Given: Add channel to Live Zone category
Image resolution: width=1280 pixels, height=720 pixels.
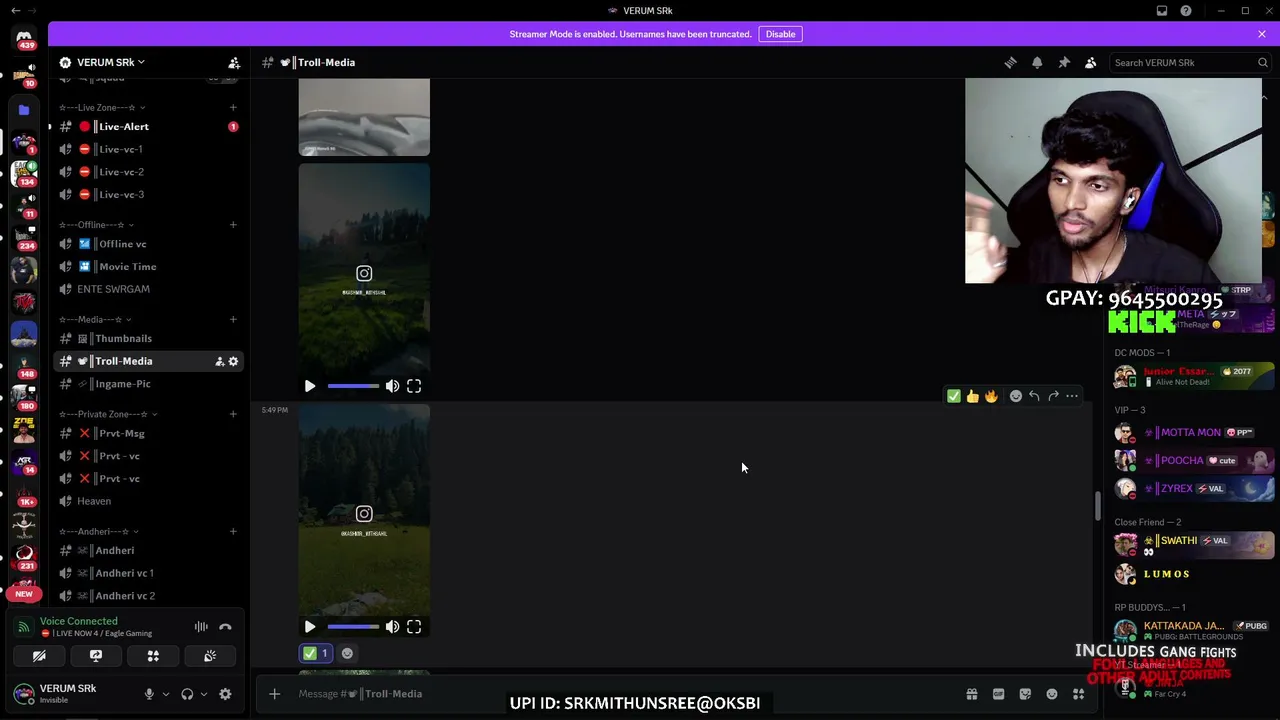Looking at the screenshot, I should tap(233, 107).
